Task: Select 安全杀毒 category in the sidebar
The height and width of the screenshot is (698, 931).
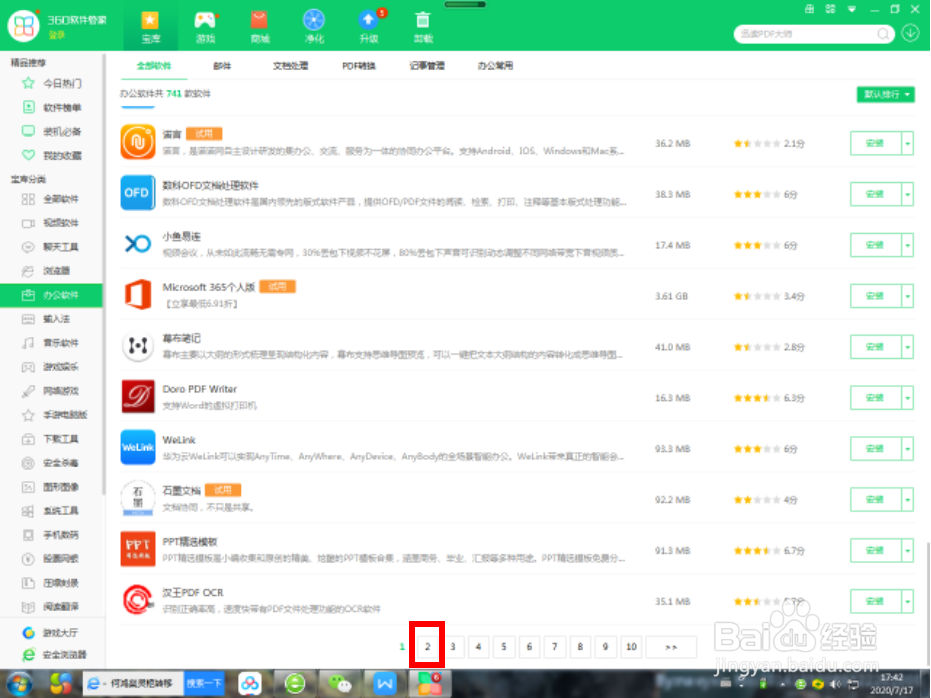Action: coord(50,463)
